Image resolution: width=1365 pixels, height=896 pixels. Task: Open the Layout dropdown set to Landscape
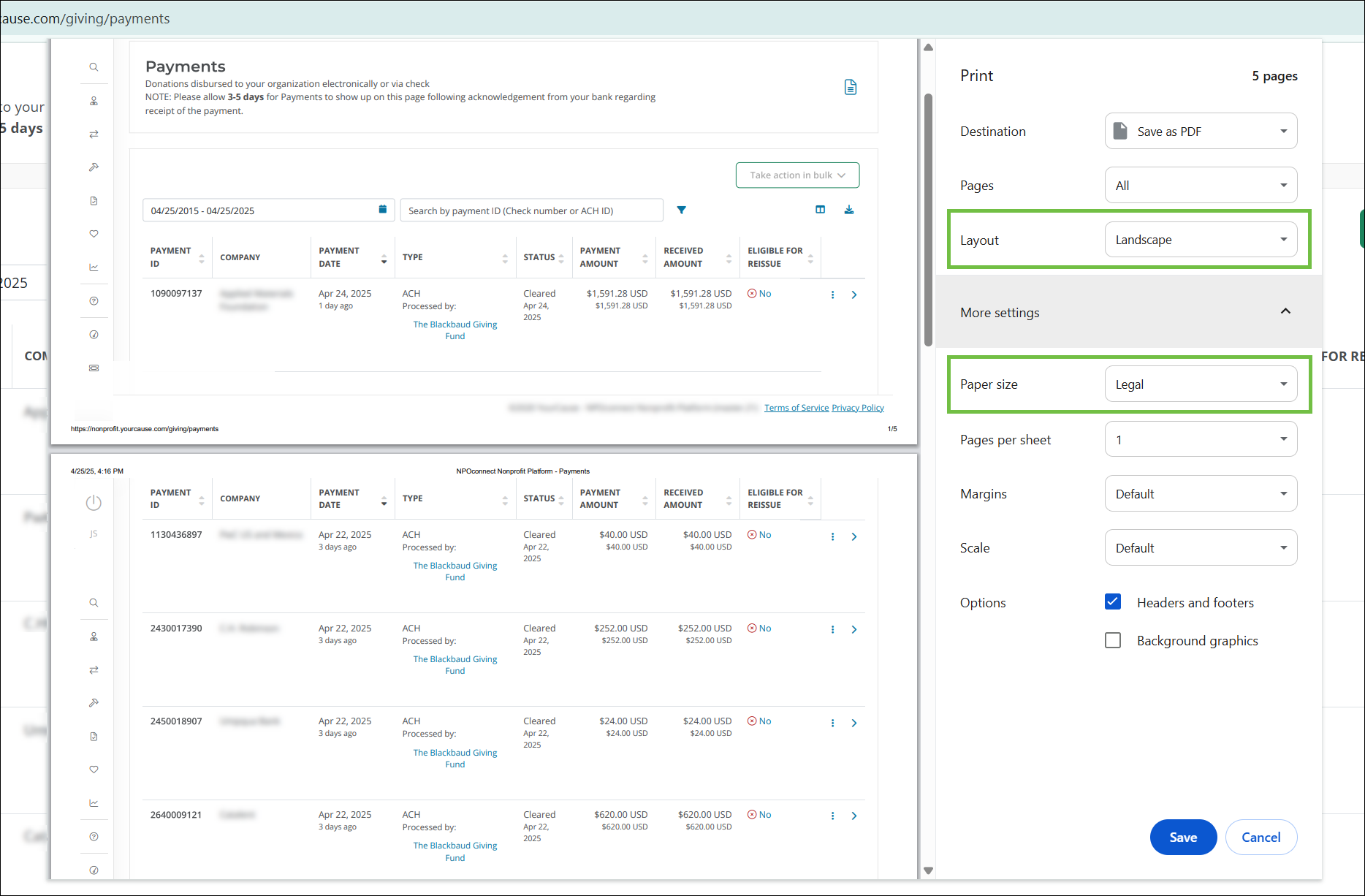tap(1201, 240)
